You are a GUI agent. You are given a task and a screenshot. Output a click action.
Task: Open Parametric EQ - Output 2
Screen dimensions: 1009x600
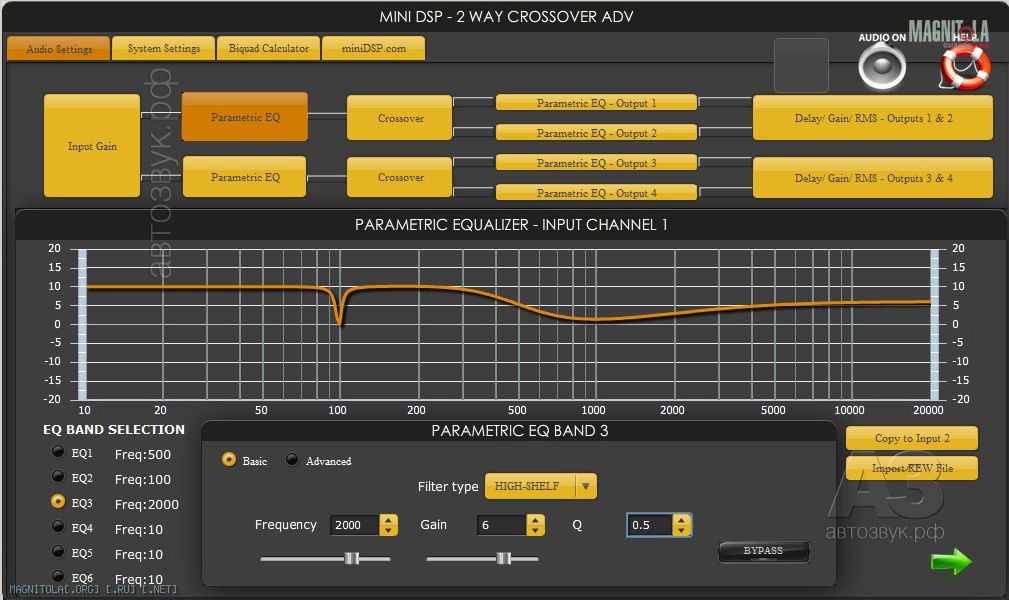point(596,133)
